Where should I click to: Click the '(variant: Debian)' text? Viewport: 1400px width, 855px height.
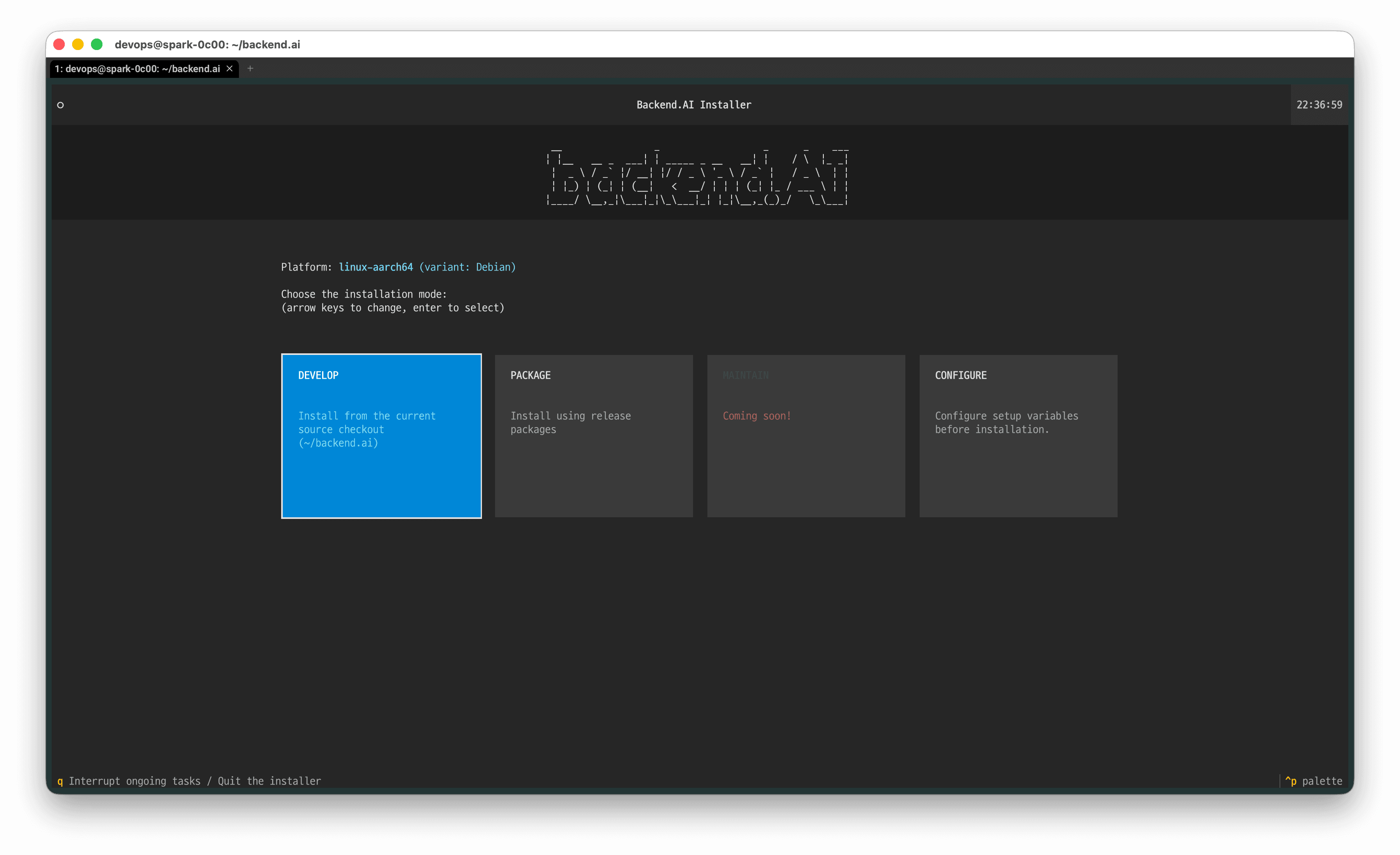[x=467, y=267]
